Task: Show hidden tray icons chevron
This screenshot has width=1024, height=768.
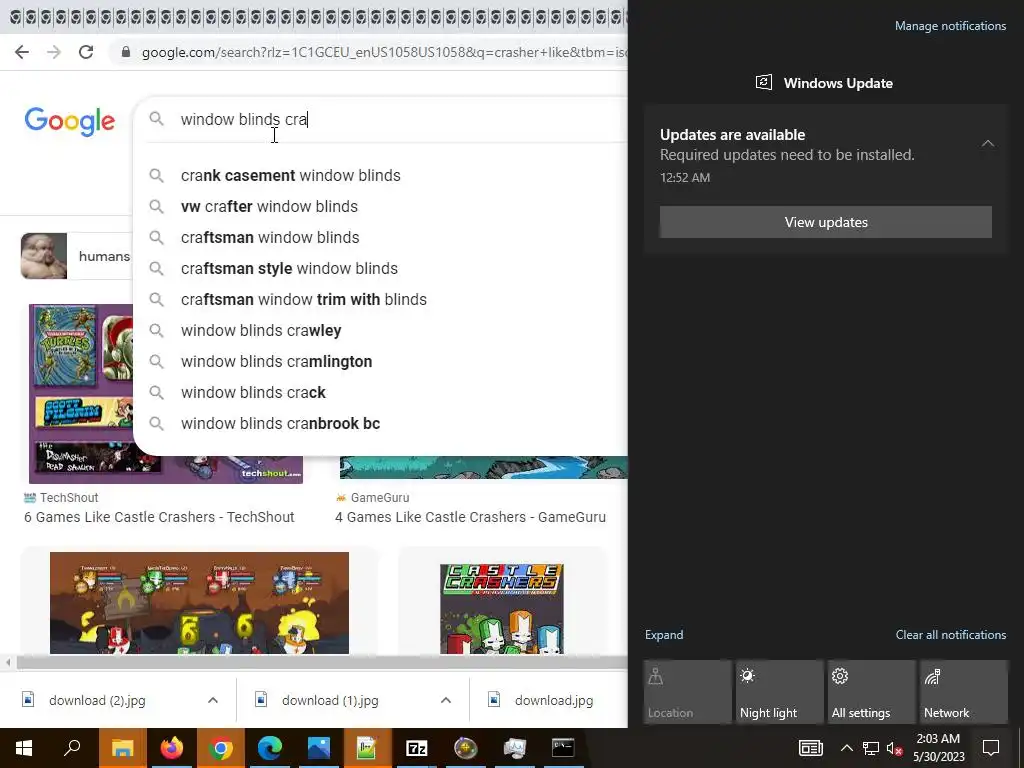Action: (x=846, y=748)
